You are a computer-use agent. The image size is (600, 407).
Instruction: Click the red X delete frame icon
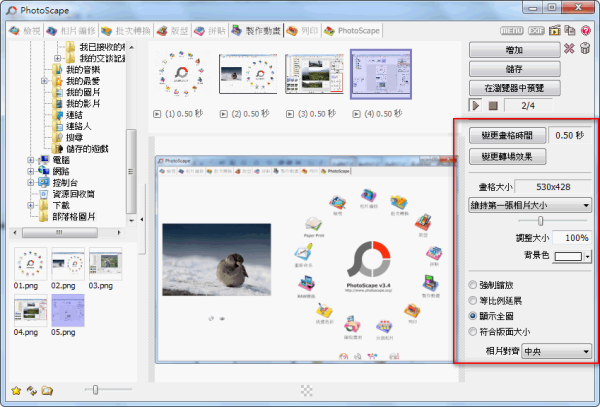click(570, 49)
